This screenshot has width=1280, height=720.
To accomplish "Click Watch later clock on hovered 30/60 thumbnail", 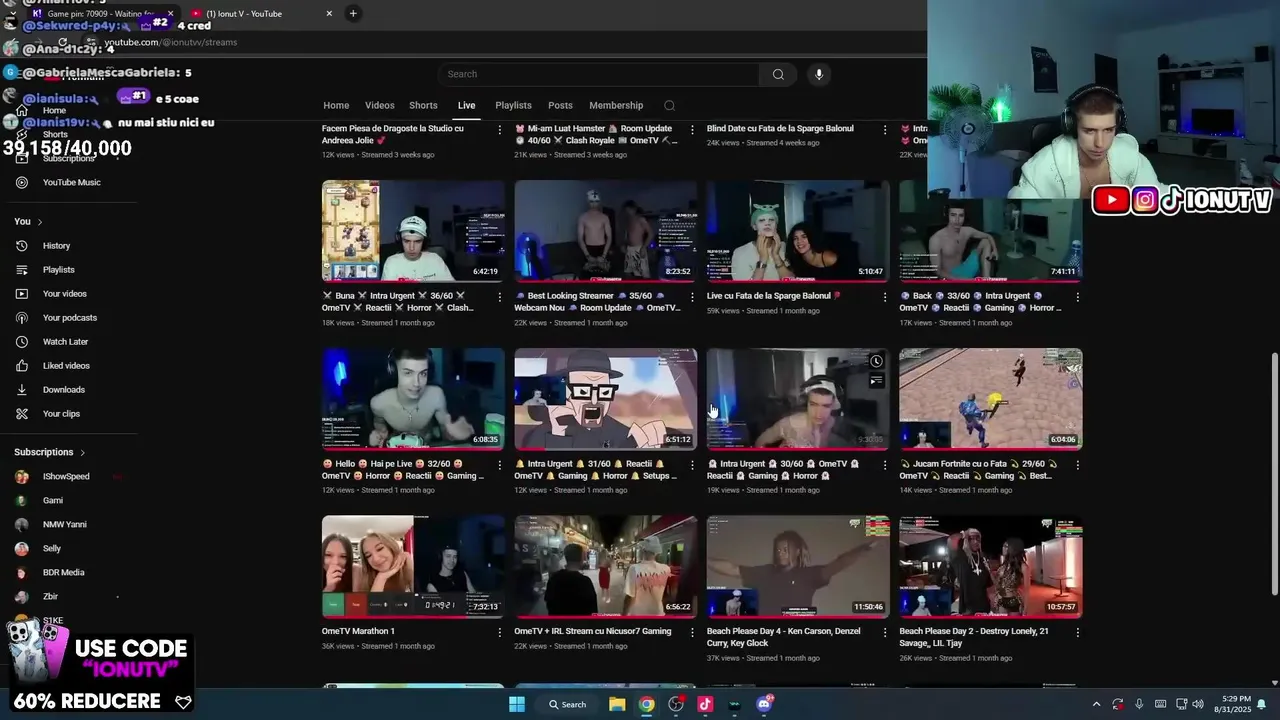I will click(876, 361).
